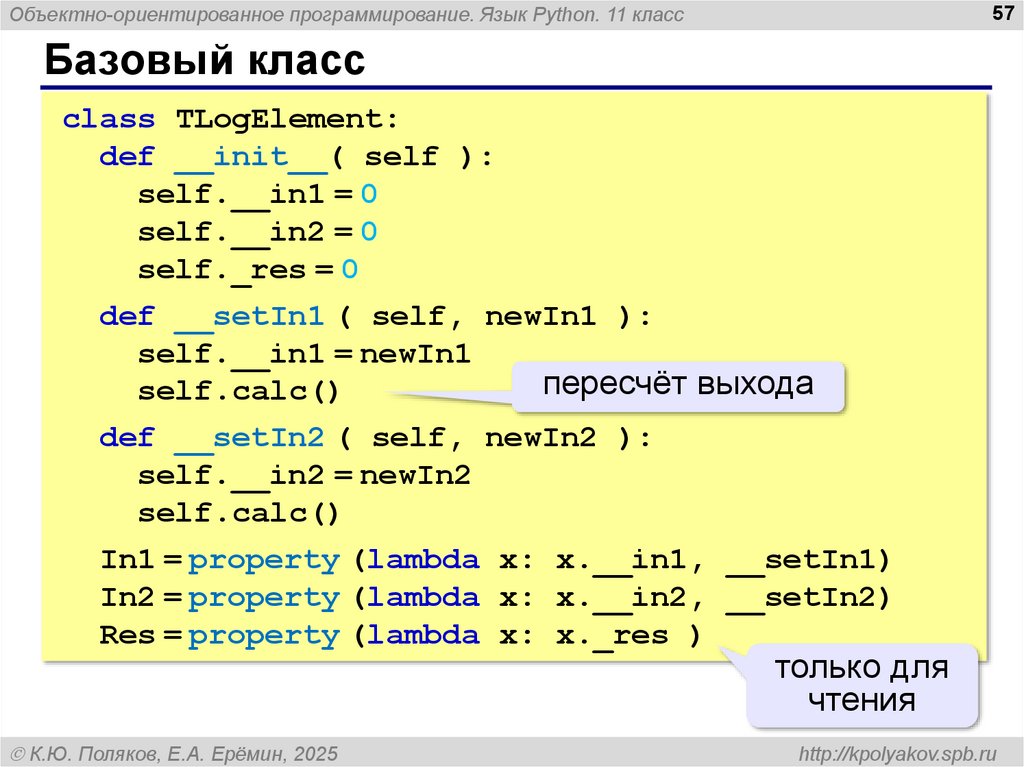Screen dimensions: 1024x767
Task: Select the slide title "Базовый класс"
Action: coord(203,61)
